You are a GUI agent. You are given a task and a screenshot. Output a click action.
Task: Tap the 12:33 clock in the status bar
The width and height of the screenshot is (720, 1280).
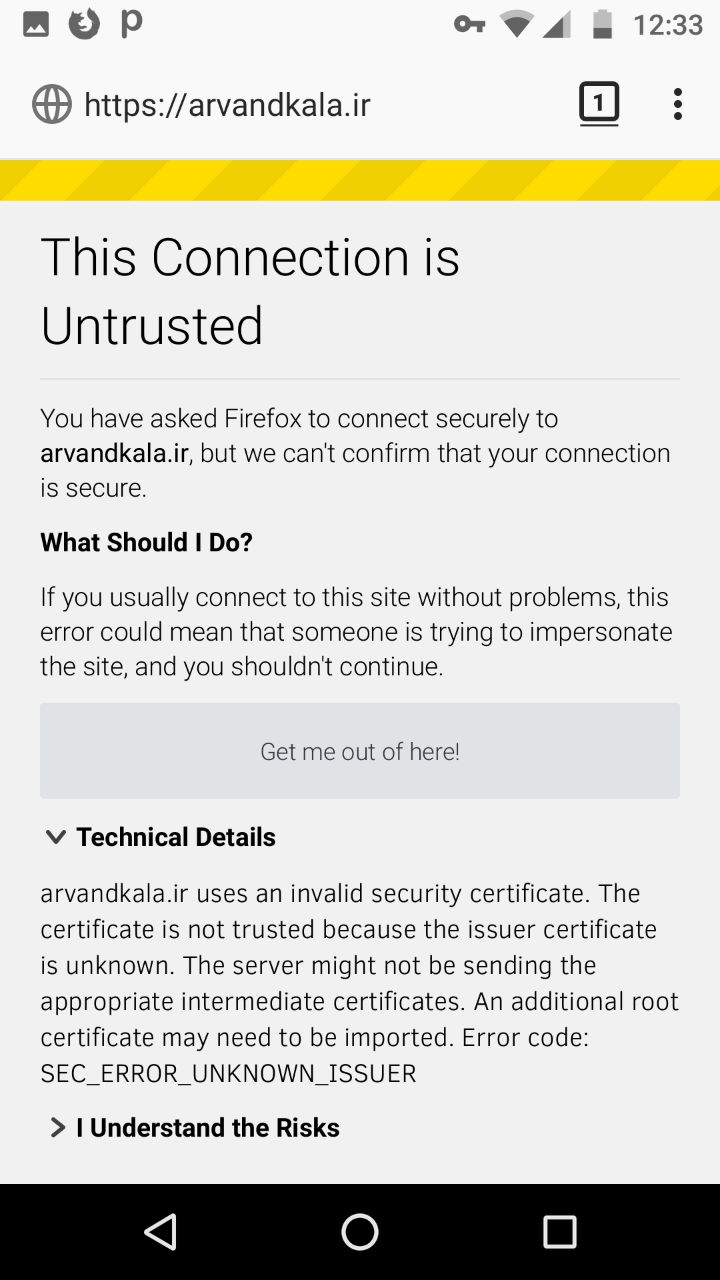668,24
